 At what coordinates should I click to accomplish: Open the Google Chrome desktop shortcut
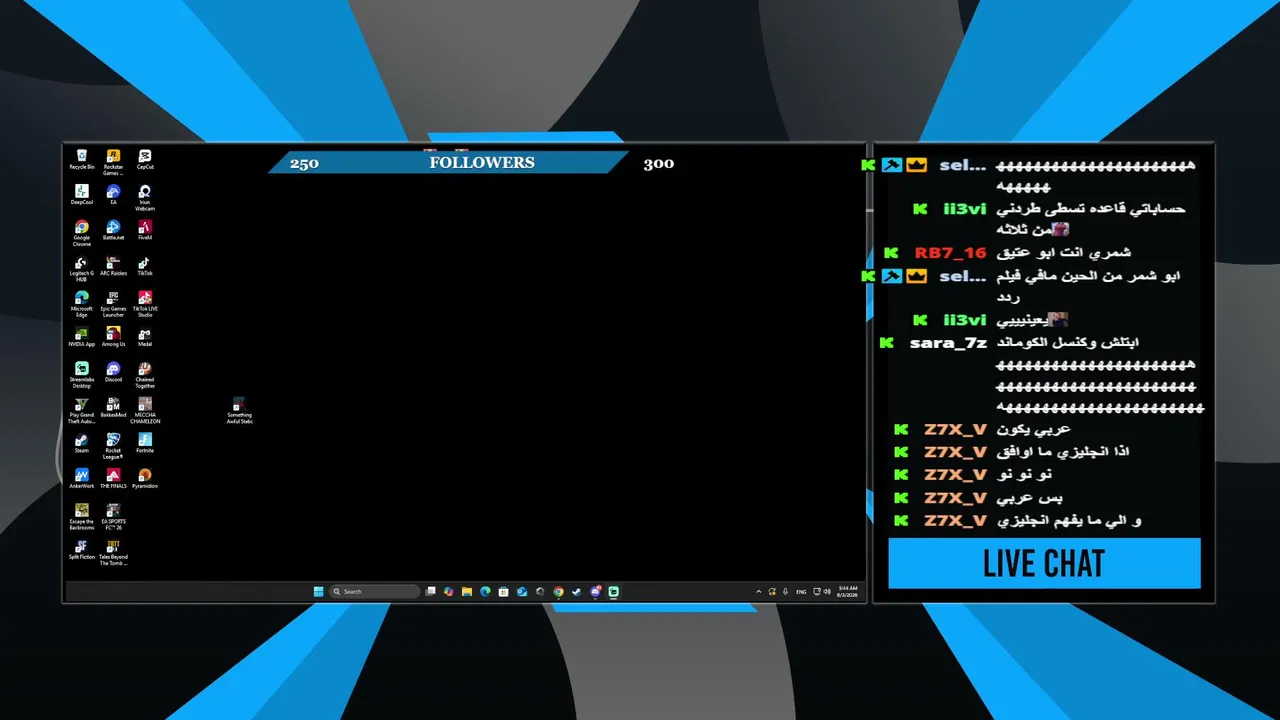[x=82, y=233]
